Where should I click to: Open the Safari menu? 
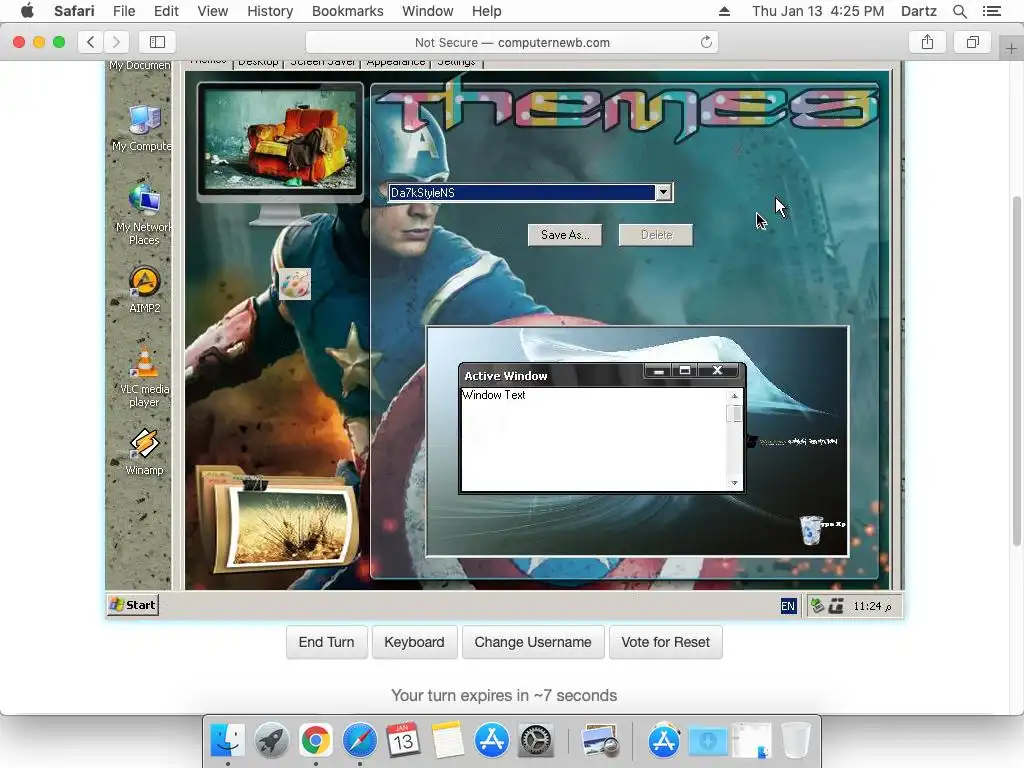coord(74,11)
